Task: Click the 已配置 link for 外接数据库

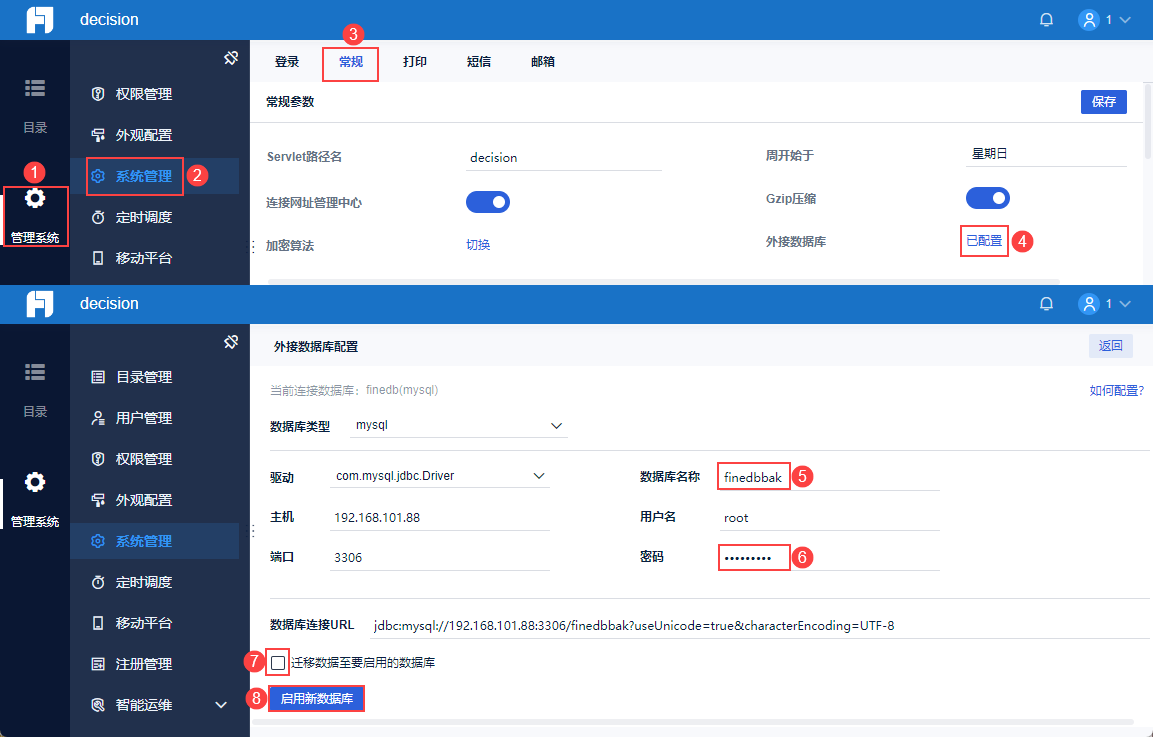Action: click(984, 241)
